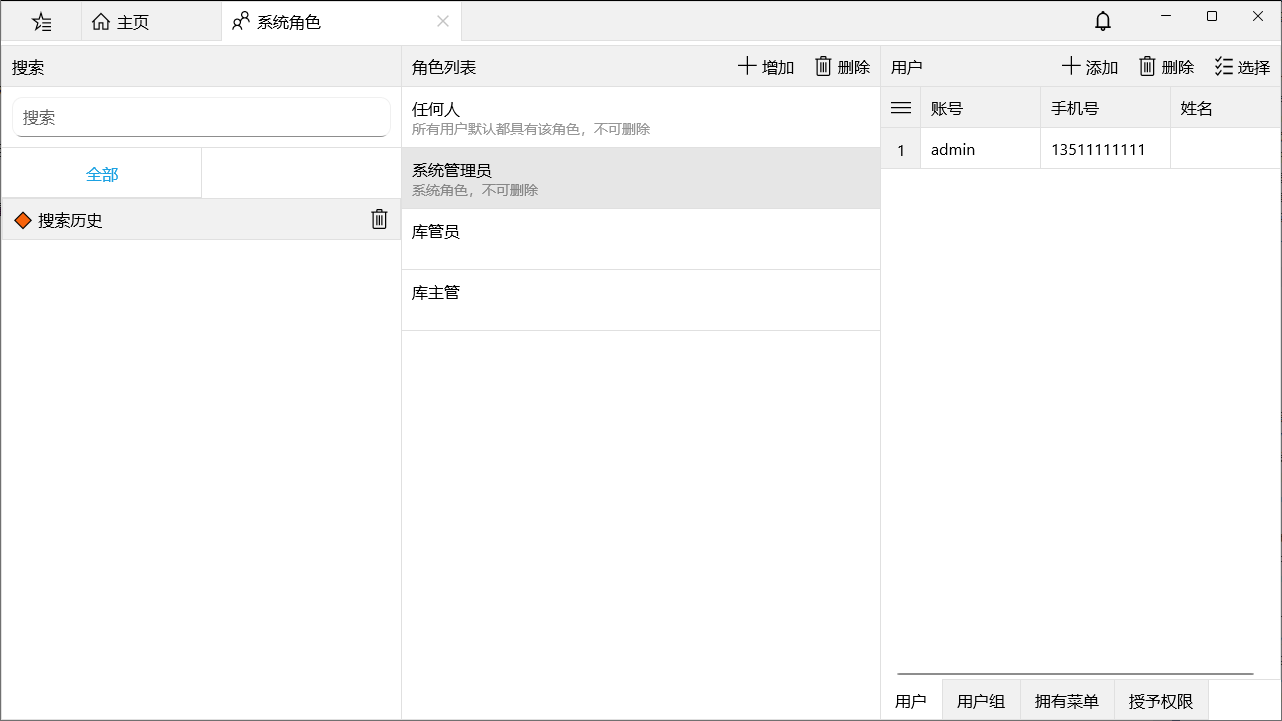
Task: Select the 系统管理员 role
Action: pyautogui.click(x=641, y=178)
